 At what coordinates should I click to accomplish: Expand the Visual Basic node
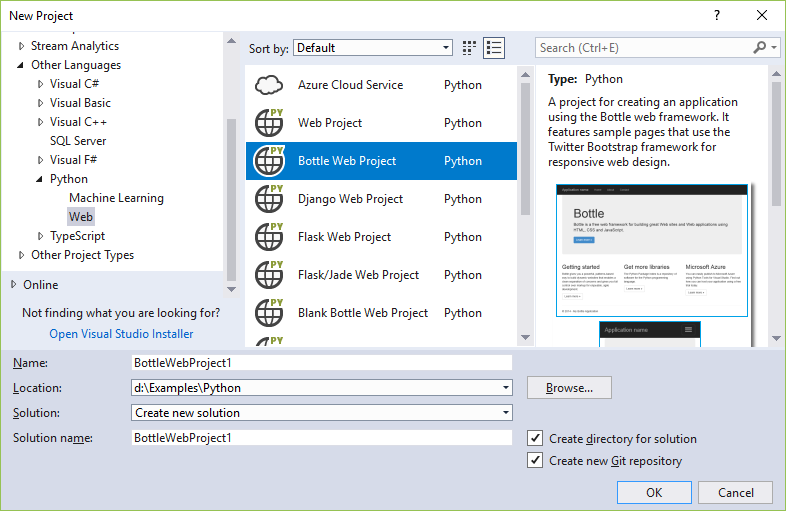tap(41, 103)
